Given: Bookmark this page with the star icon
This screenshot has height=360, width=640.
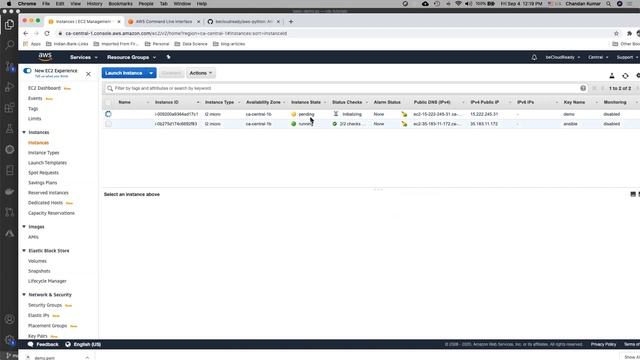Looking at the screenshot, I should tap(616, 33).
